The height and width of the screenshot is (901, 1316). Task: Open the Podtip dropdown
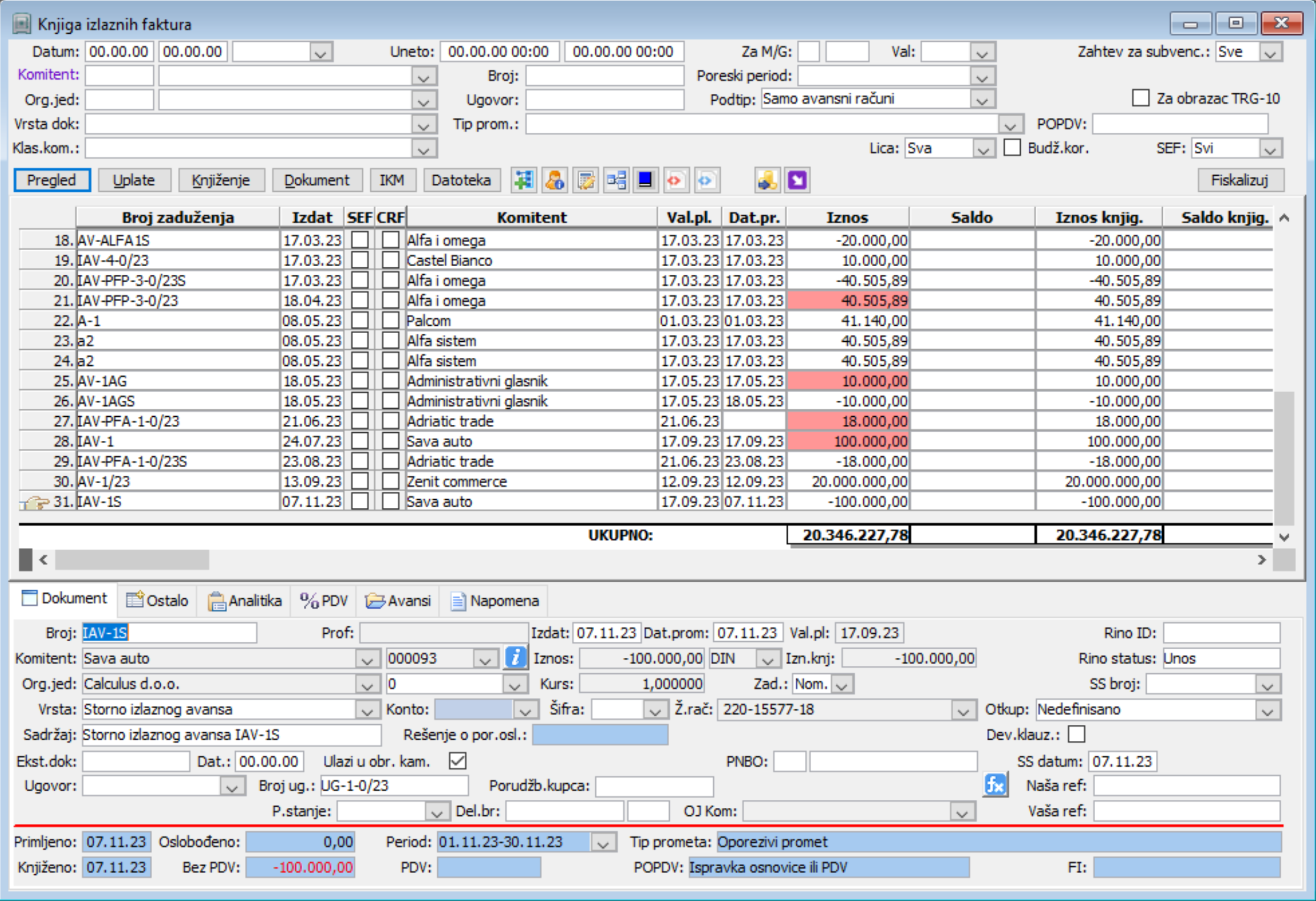tap(983, 99)
